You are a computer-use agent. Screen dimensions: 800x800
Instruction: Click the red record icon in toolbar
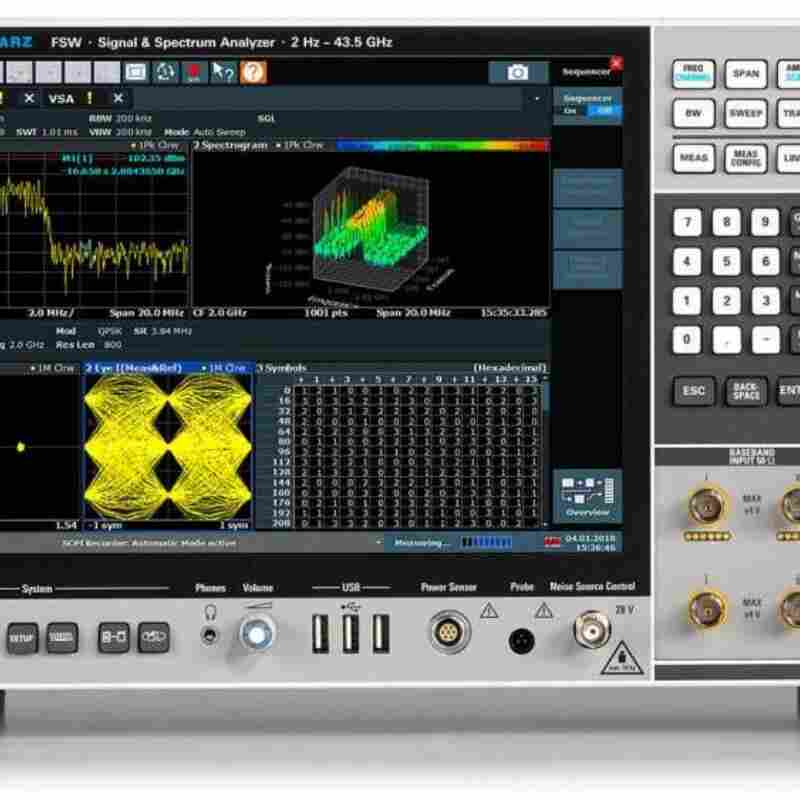click(x=194, y=72)
